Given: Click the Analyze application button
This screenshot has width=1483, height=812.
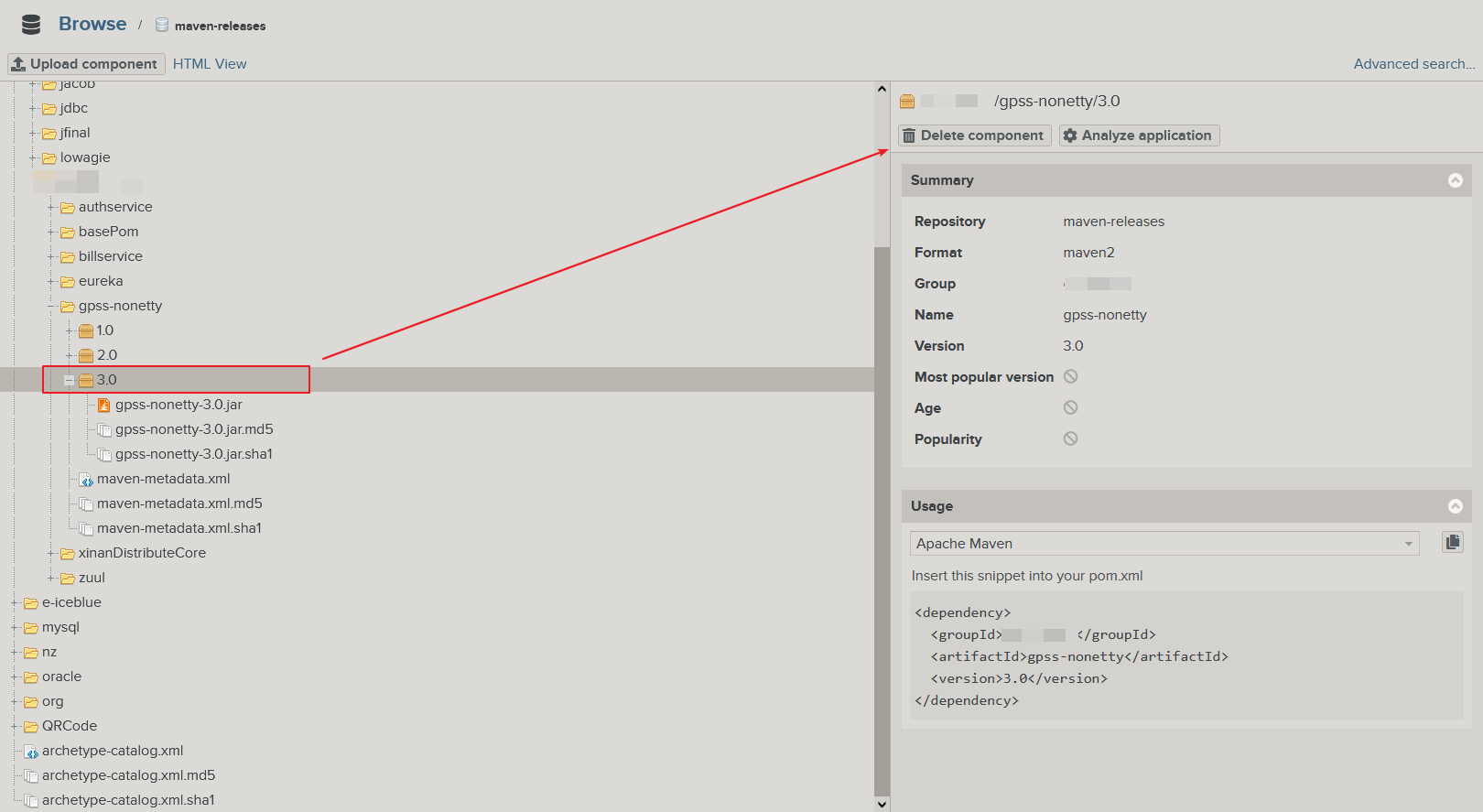Looking at the screenshot, I should pos(1140,135).
